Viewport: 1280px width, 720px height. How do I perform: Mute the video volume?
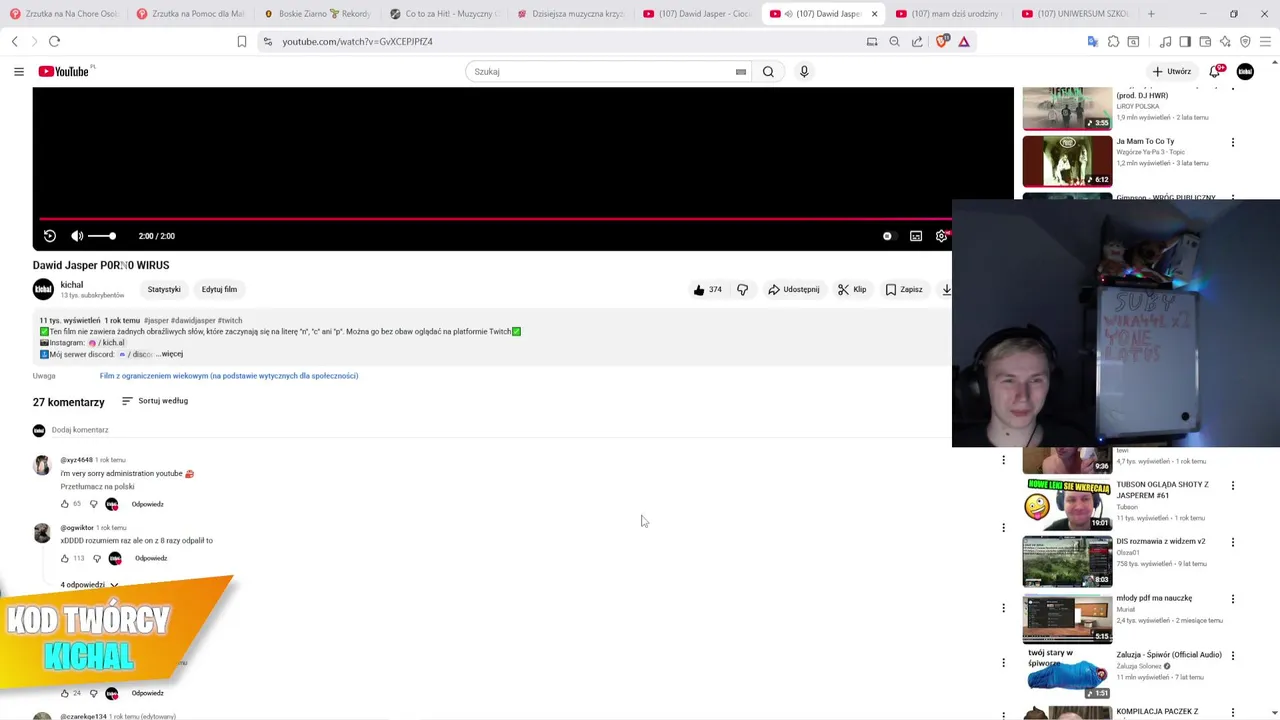[x=77, y=236]
